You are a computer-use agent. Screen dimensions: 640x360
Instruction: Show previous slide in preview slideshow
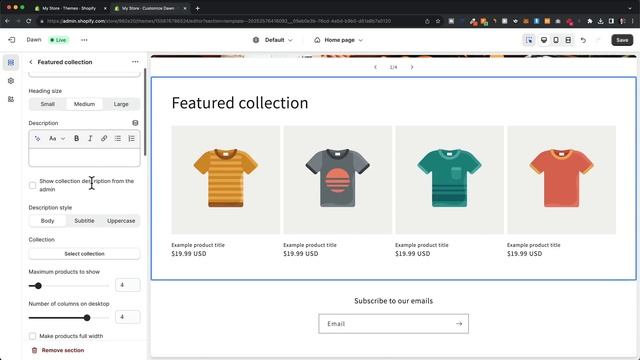[x=376, y=67]
